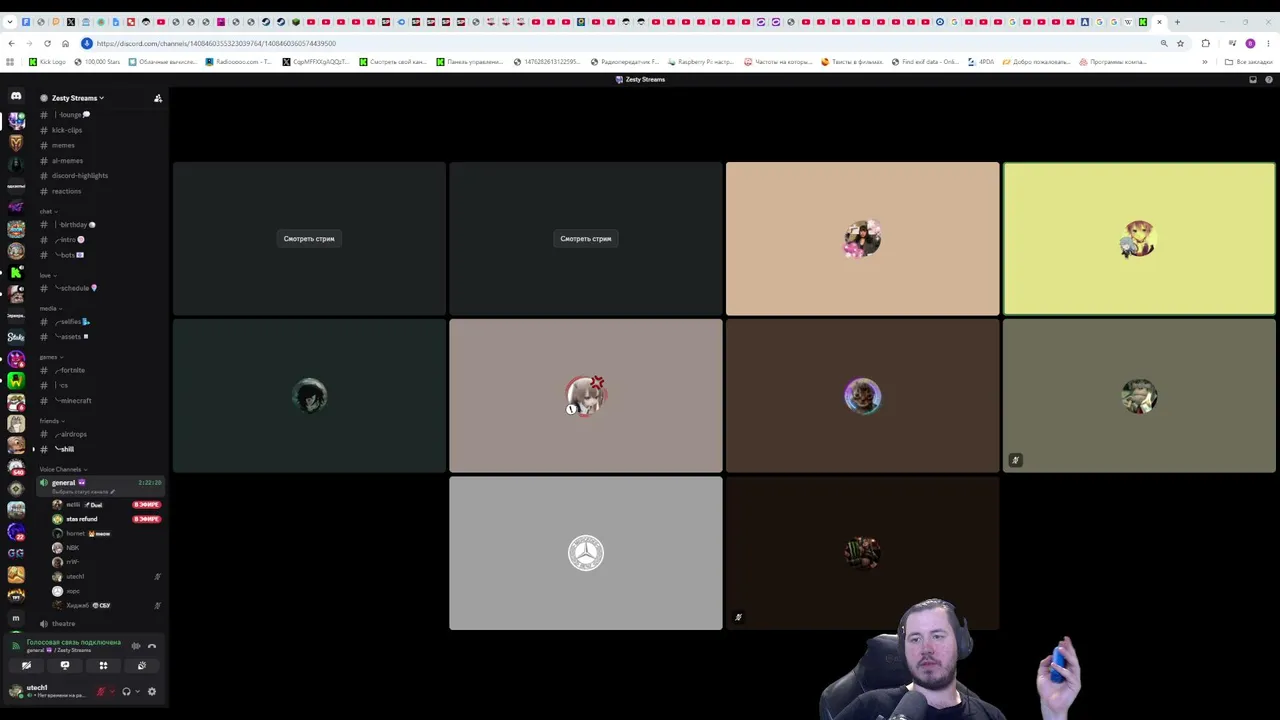Collapse the chat channel category
Image resolution: width=1280 pixels, height=720 pixels.
click(x=48, y=211)
